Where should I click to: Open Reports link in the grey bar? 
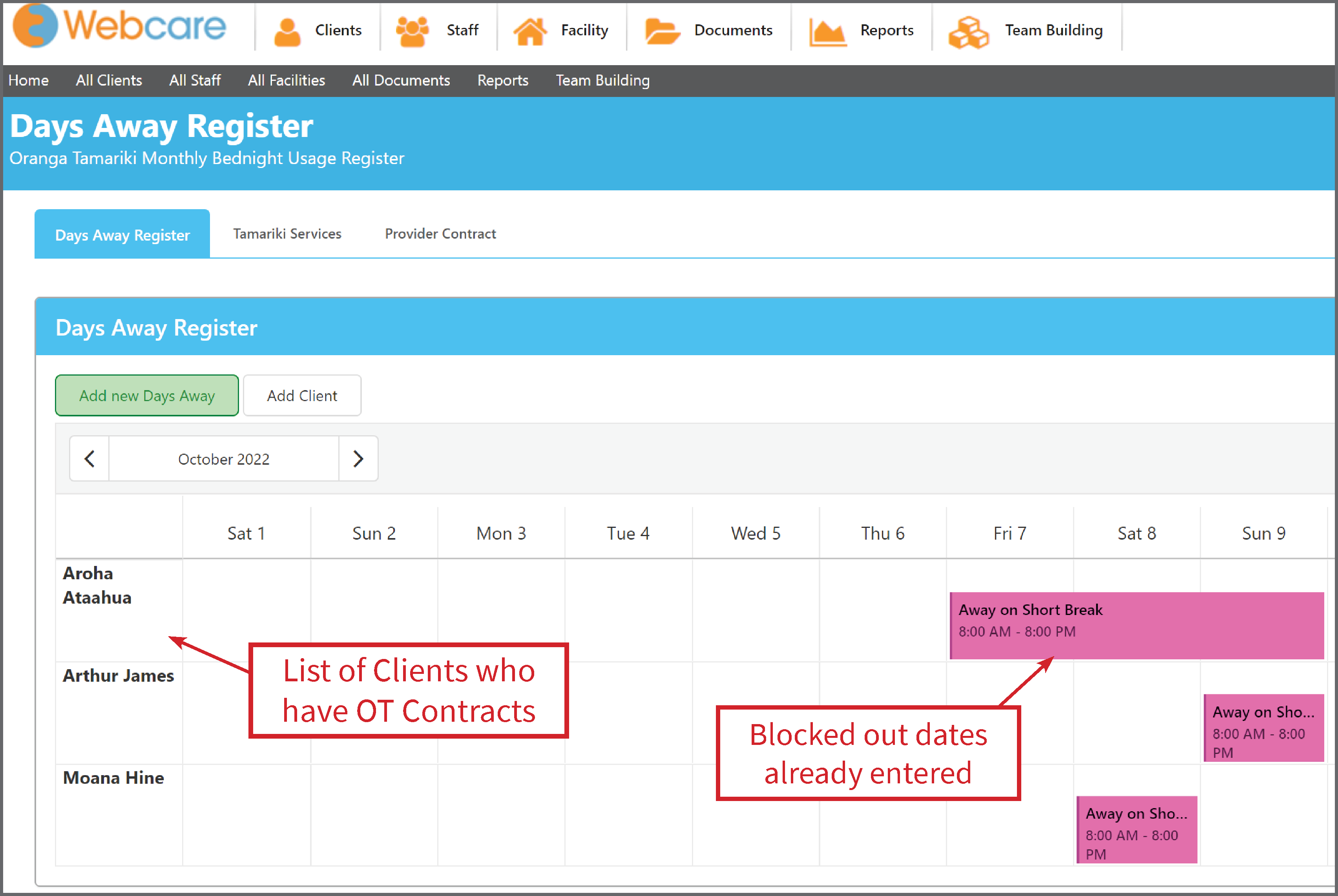pyautogui.click(x=503, y=80)
